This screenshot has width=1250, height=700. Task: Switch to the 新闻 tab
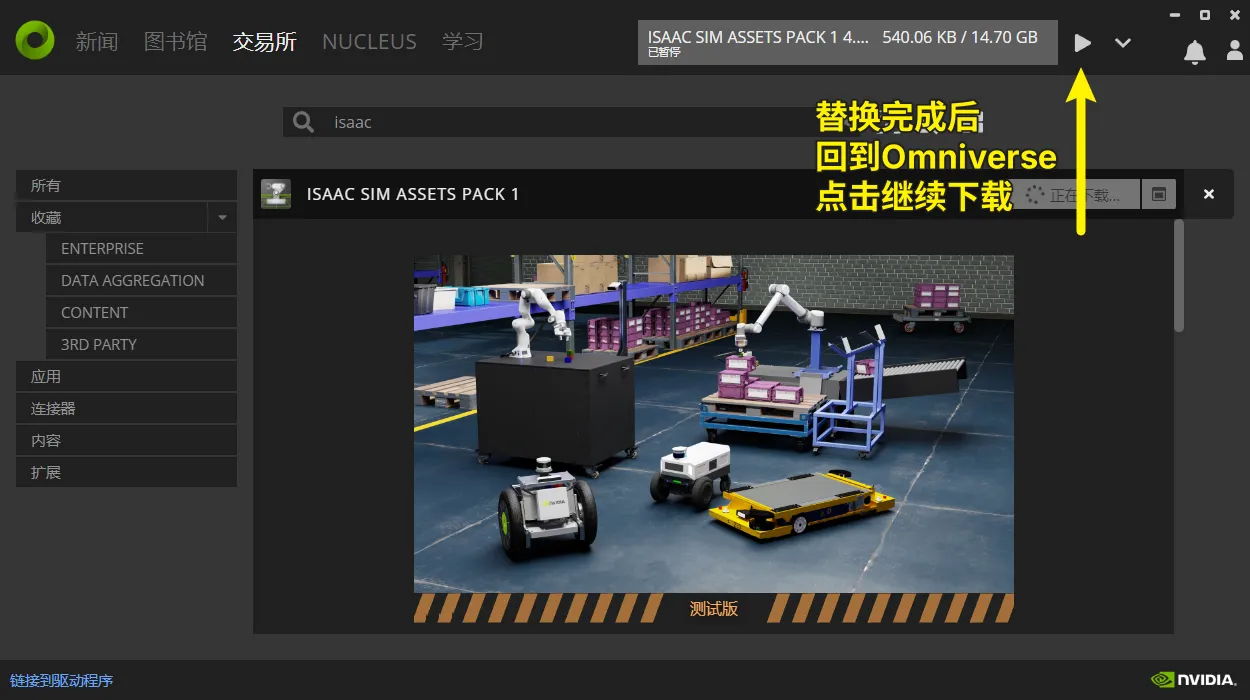coord(97,42)
